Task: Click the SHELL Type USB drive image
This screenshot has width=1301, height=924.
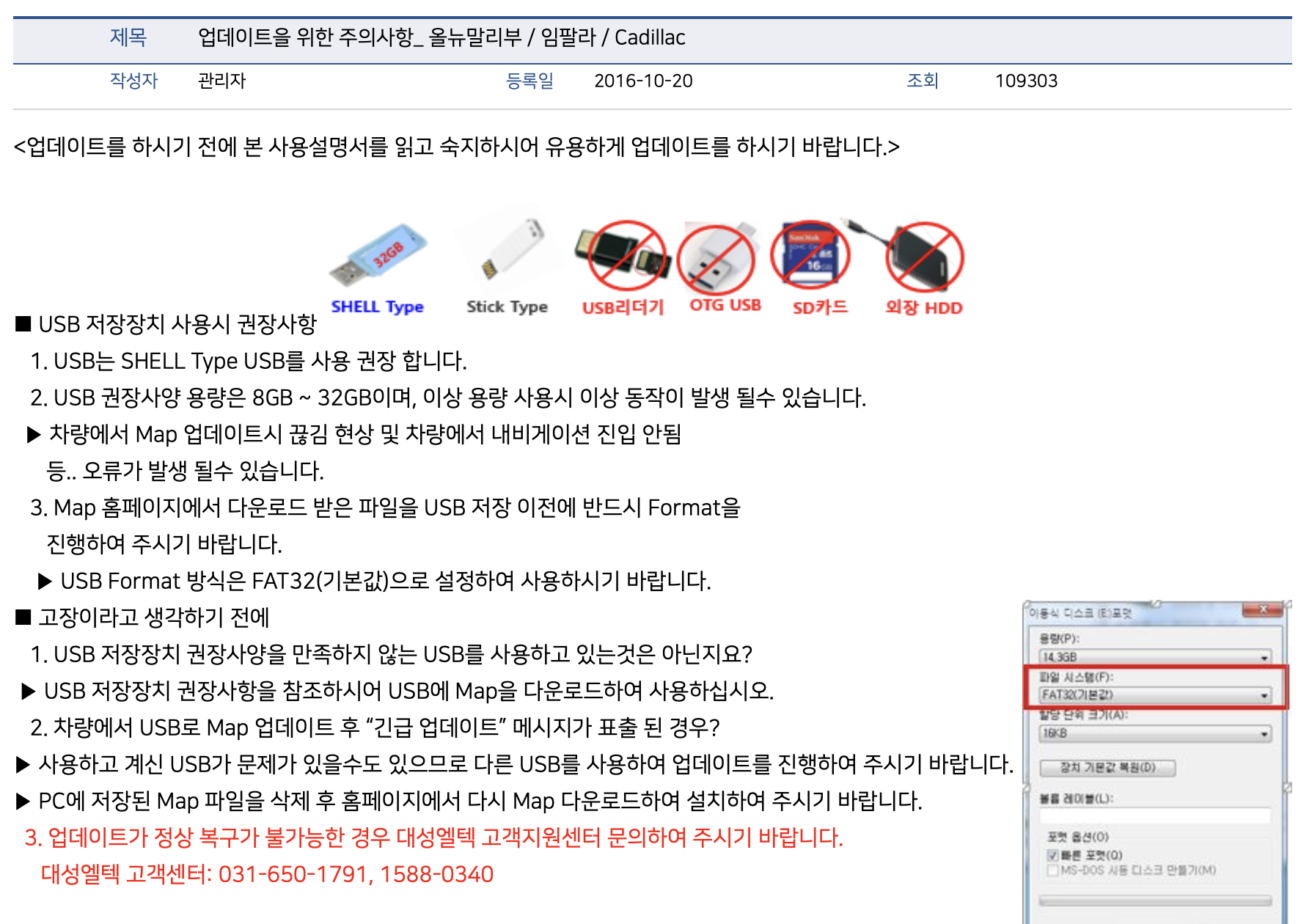Action: pyautogui.click(x=378, y=255)
